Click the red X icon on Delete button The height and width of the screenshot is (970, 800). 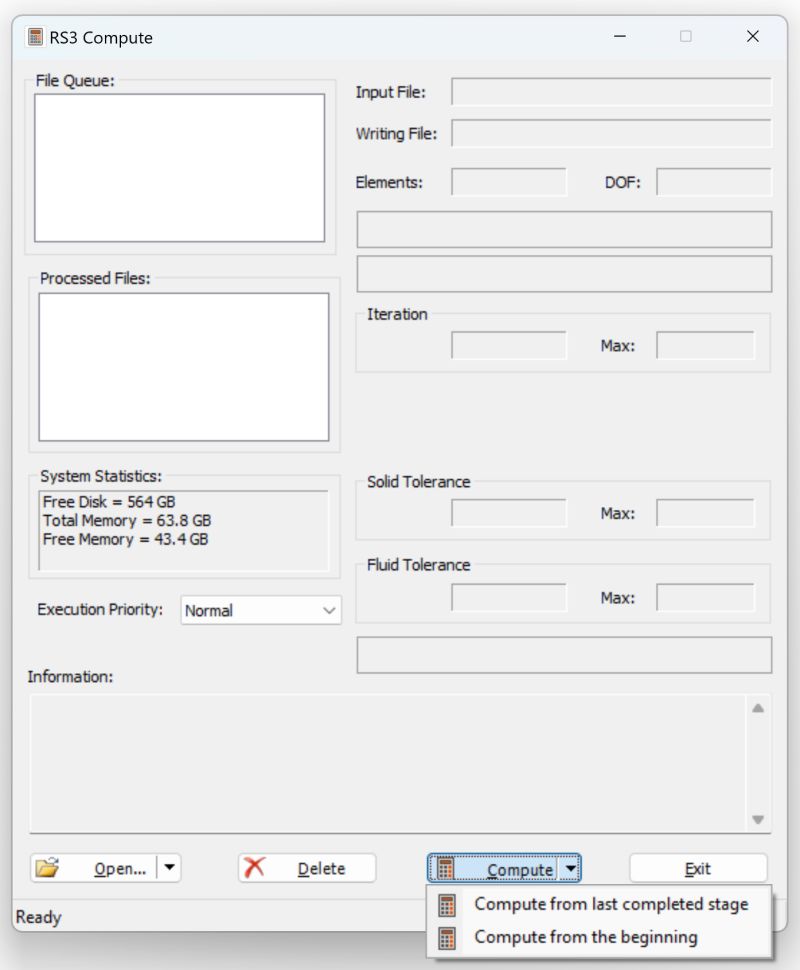tap(254, 867)
